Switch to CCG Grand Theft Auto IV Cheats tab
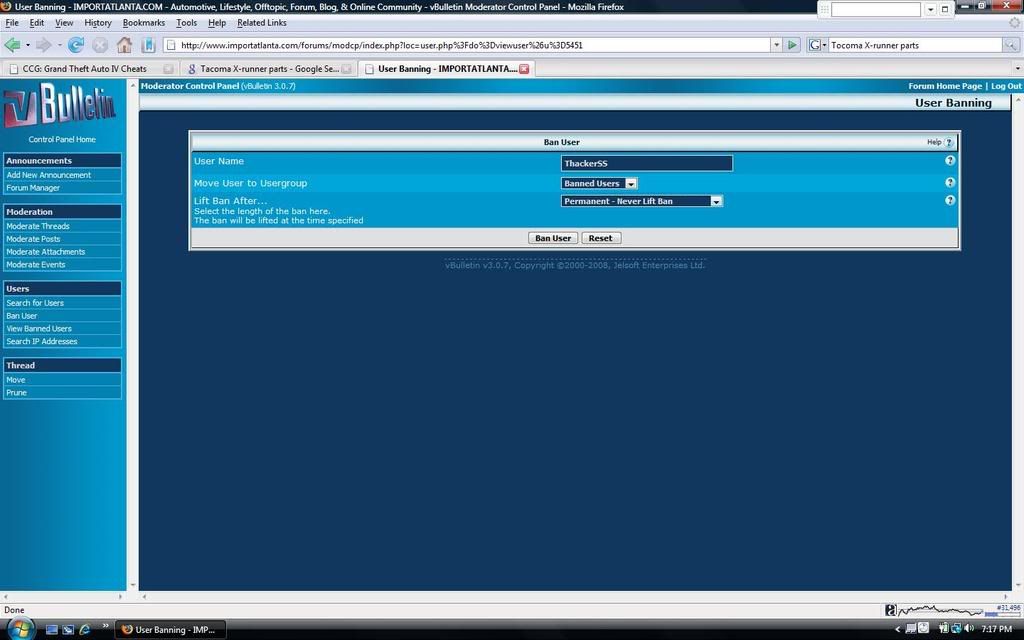1024x640 pixels. point(84,69)
